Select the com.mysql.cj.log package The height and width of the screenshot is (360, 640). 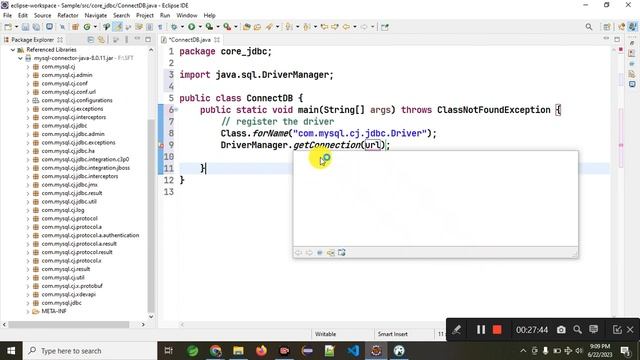coord(63,210)
